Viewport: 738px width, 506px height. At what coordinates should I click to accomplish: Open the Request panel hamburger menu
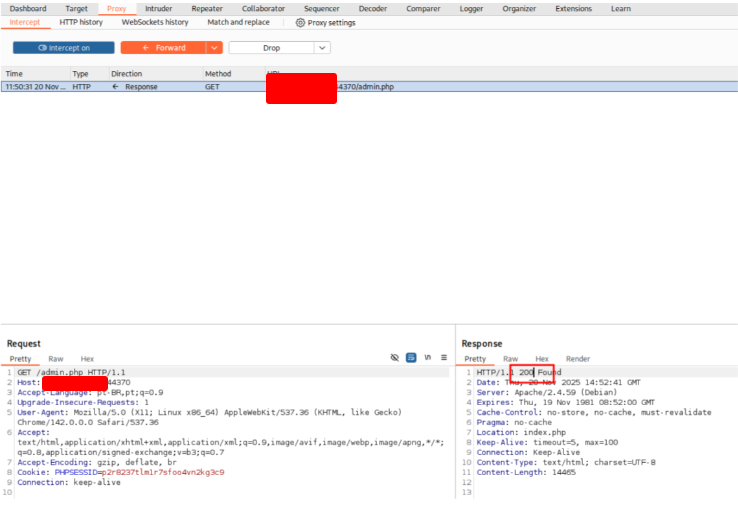[x=444, y=358]
